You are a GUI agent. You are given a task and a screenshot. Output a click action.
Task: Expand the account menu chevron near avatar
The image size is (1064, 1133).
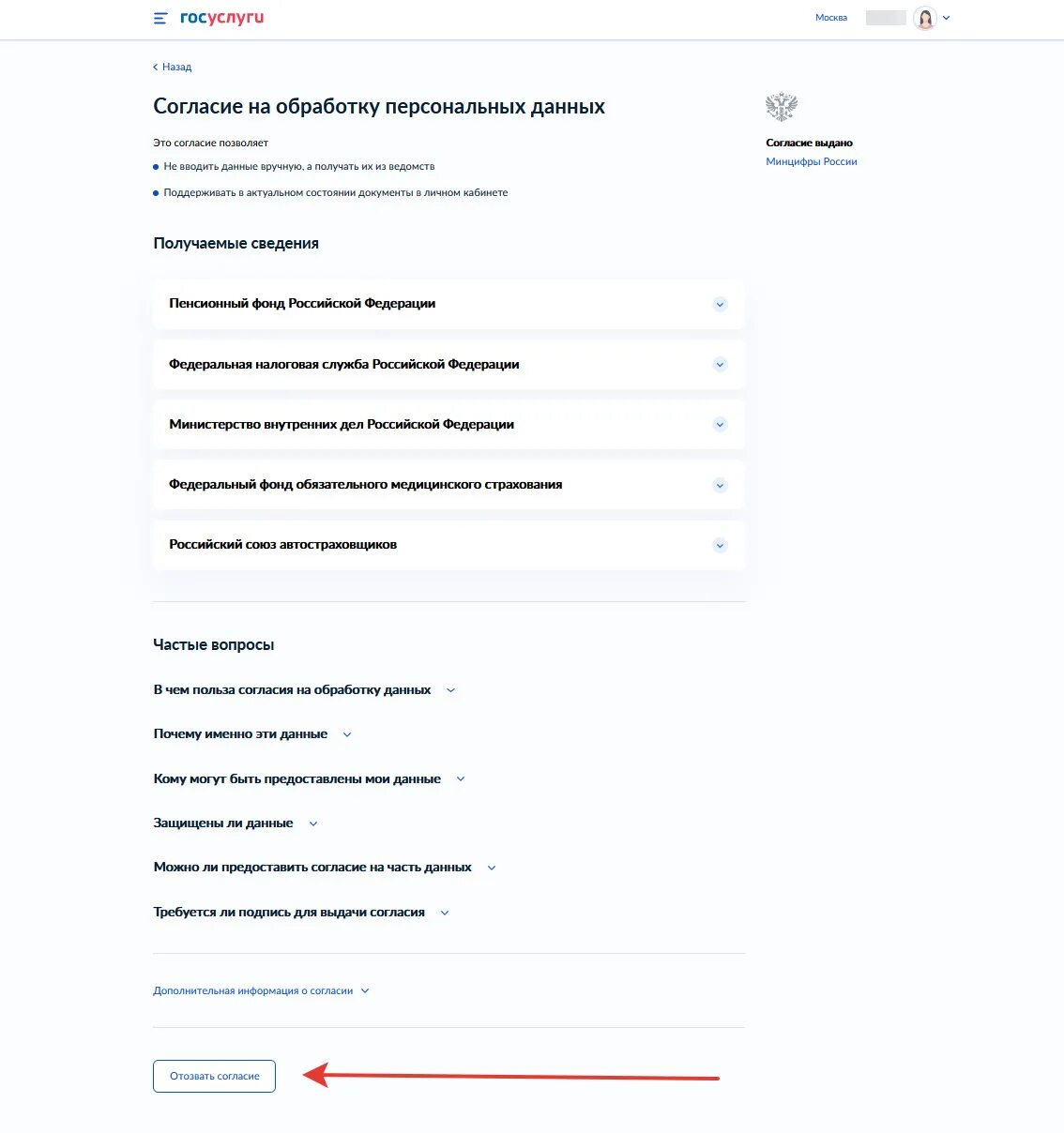coord(946,18)
